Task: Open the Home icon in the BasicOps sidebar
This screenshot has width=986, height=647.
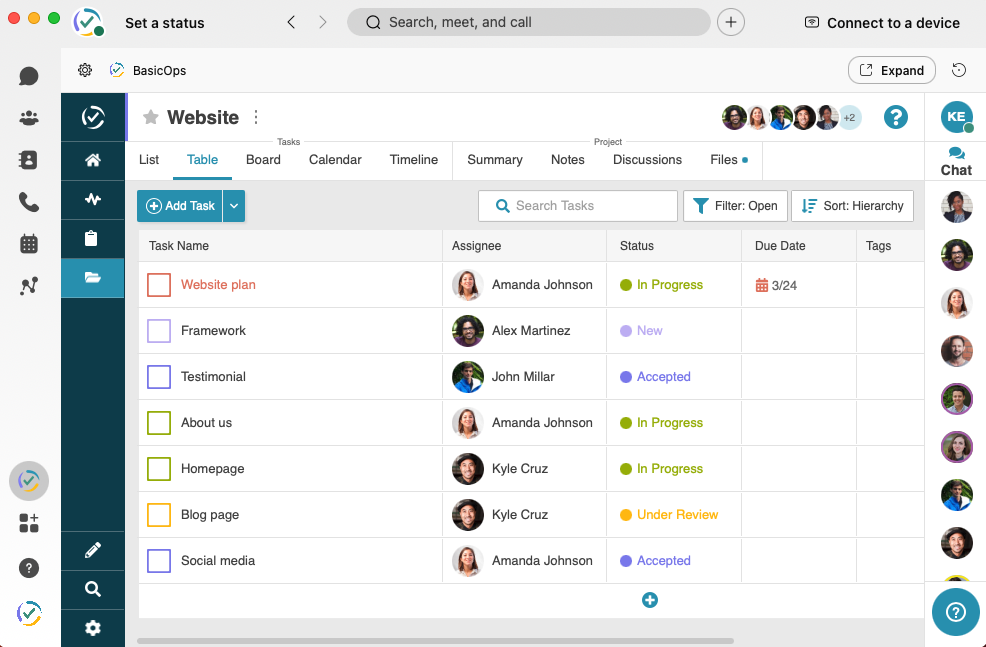Action: pos(92,158)
